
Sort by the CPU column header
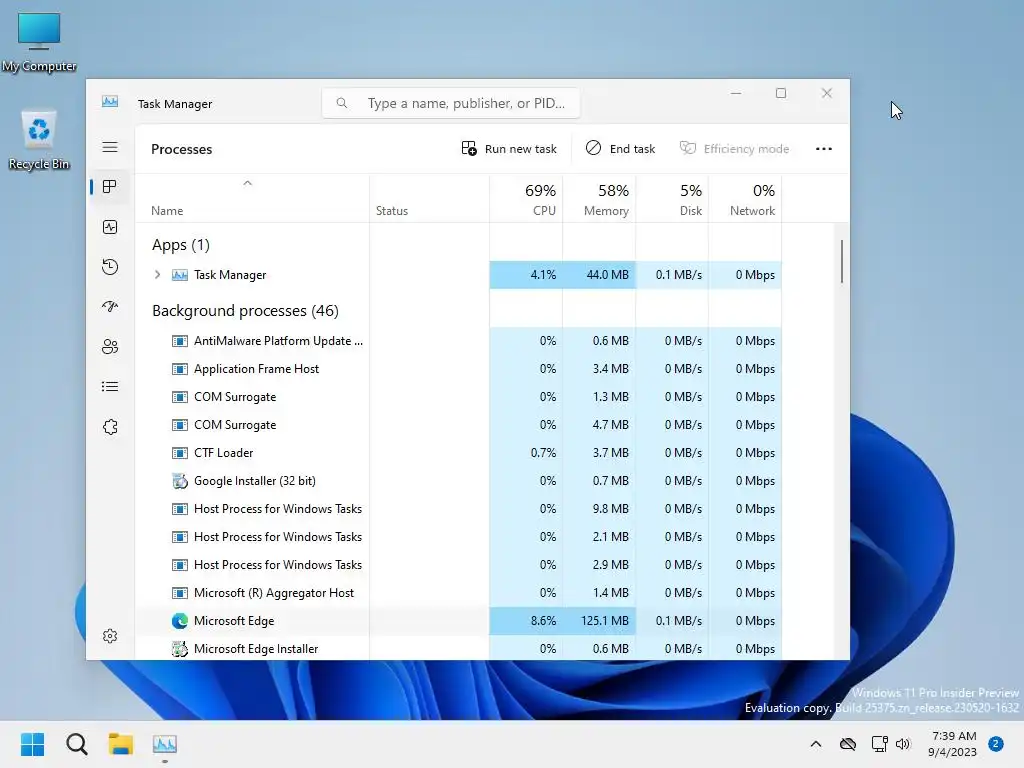(526, 200)
